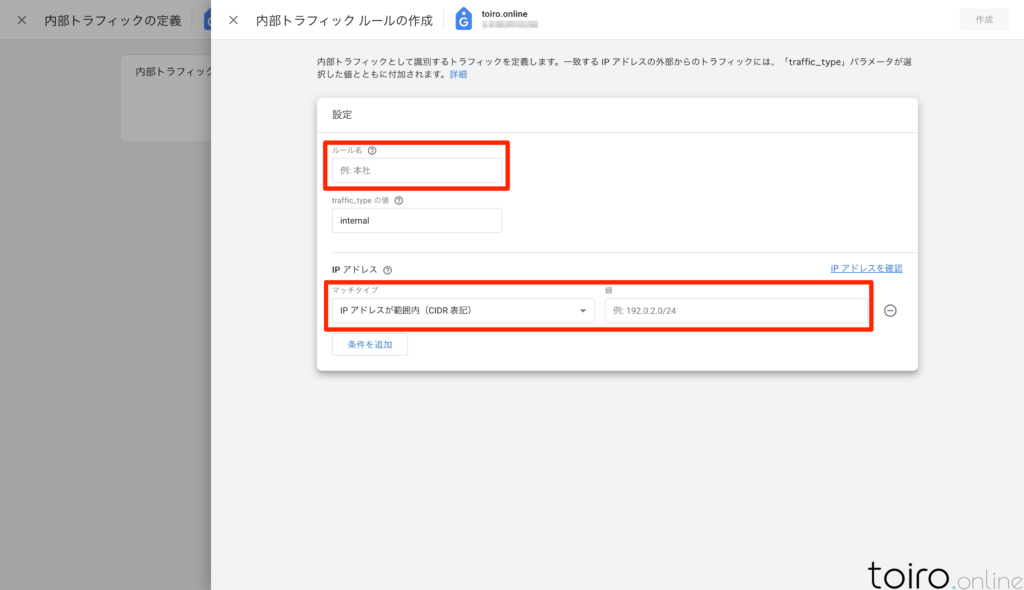The width and height of the screenshot is (1024, 590).
Task: Click the toiro.online watermark logo
Action: click(x=938, y=574)
